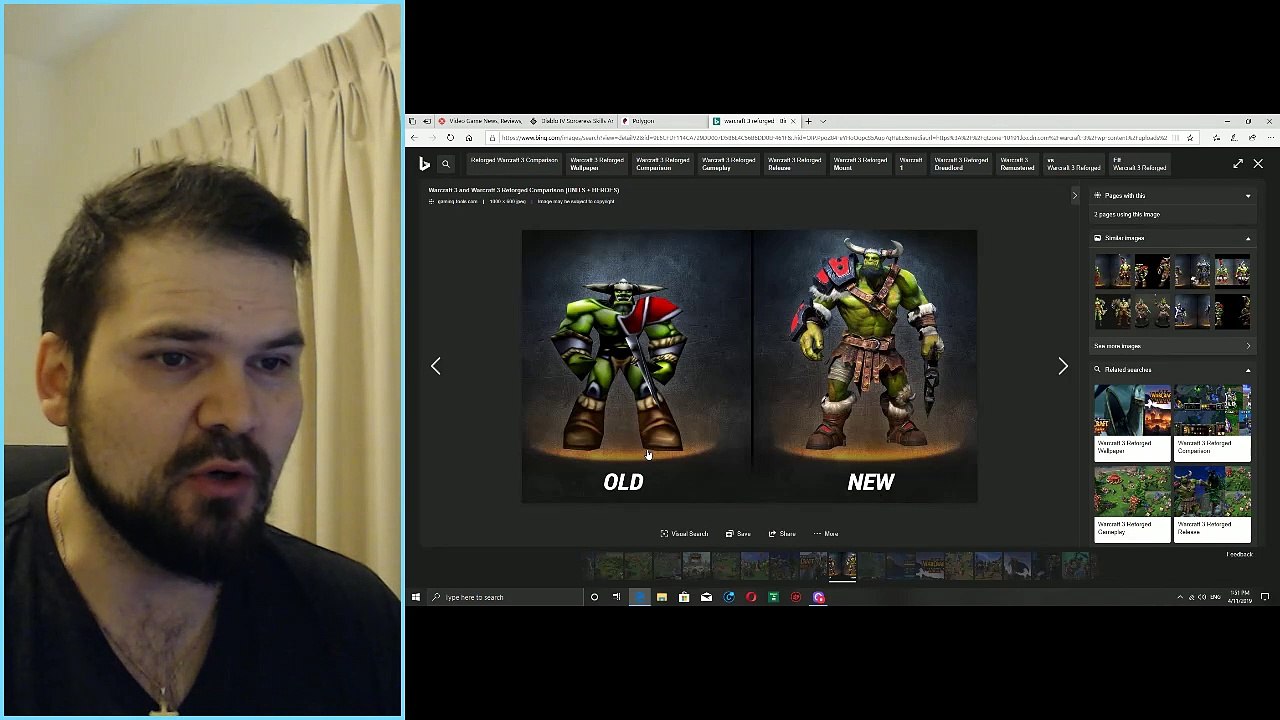Send Feedback via the Feedback link
Screen dimensions: 1280x720
(x=1239, y=554)
